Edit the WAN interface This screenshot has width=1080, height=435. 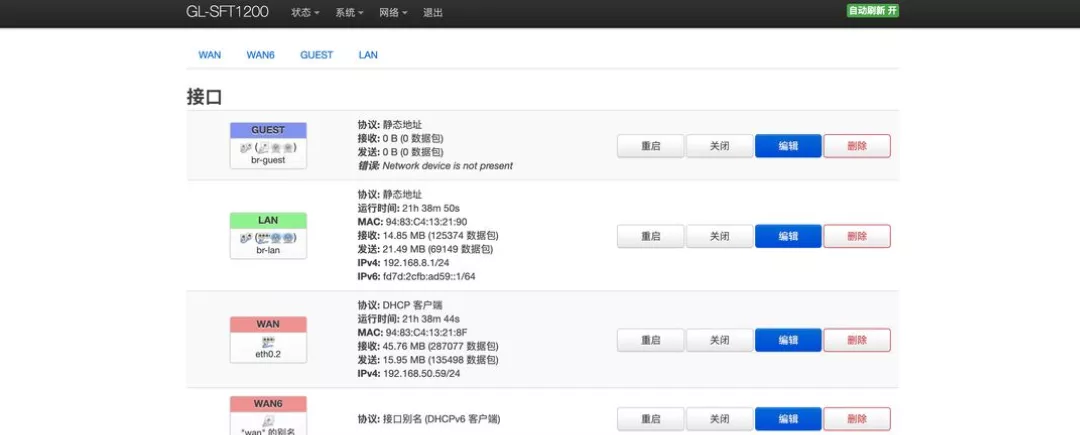click(x=788, y=340)
